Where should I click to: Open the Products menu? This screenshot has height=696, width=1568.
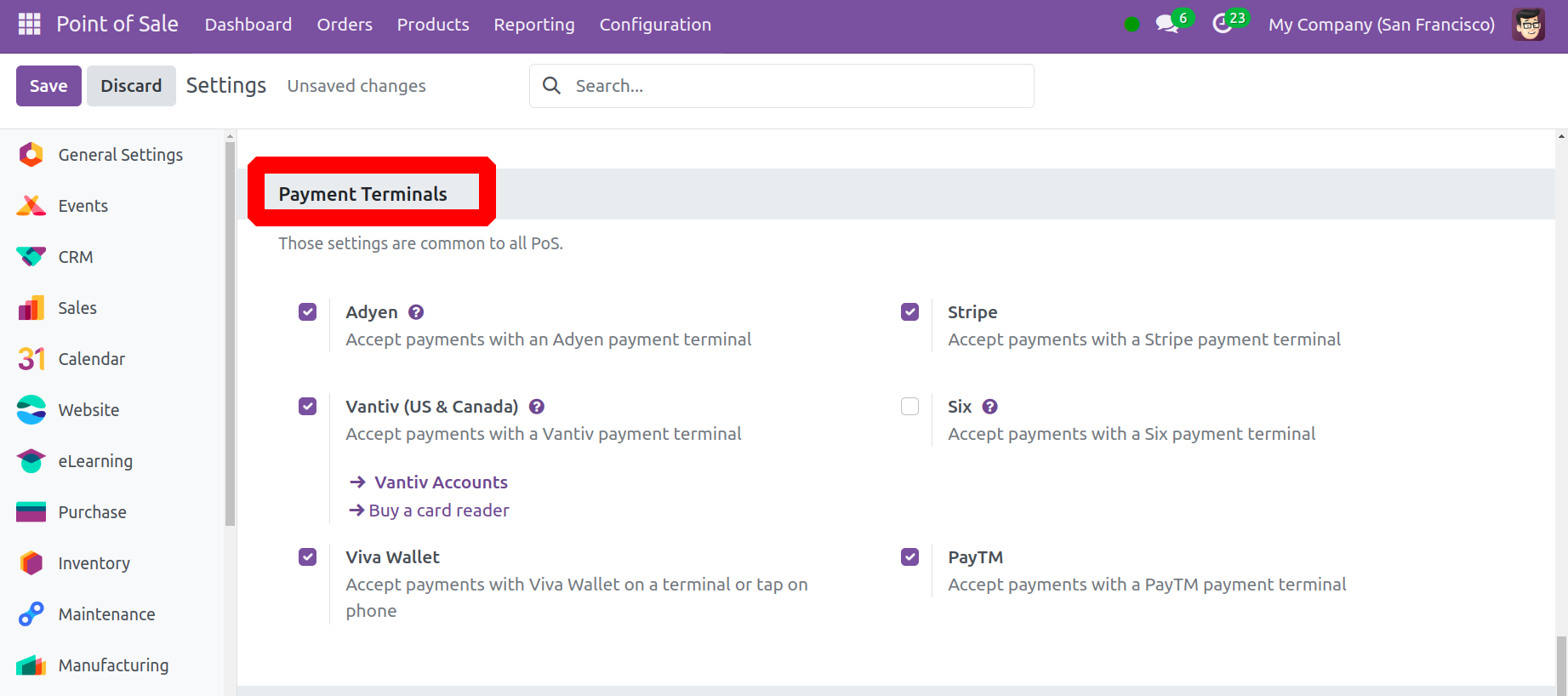coord(433,25)
